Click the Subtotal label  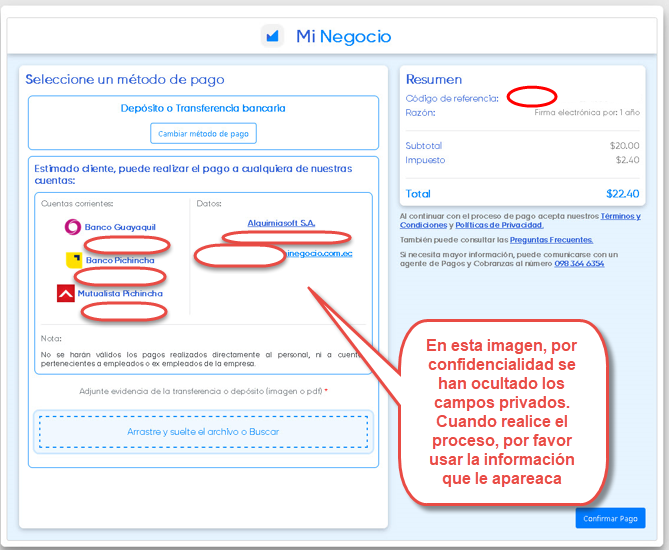(x=423, y=146)
